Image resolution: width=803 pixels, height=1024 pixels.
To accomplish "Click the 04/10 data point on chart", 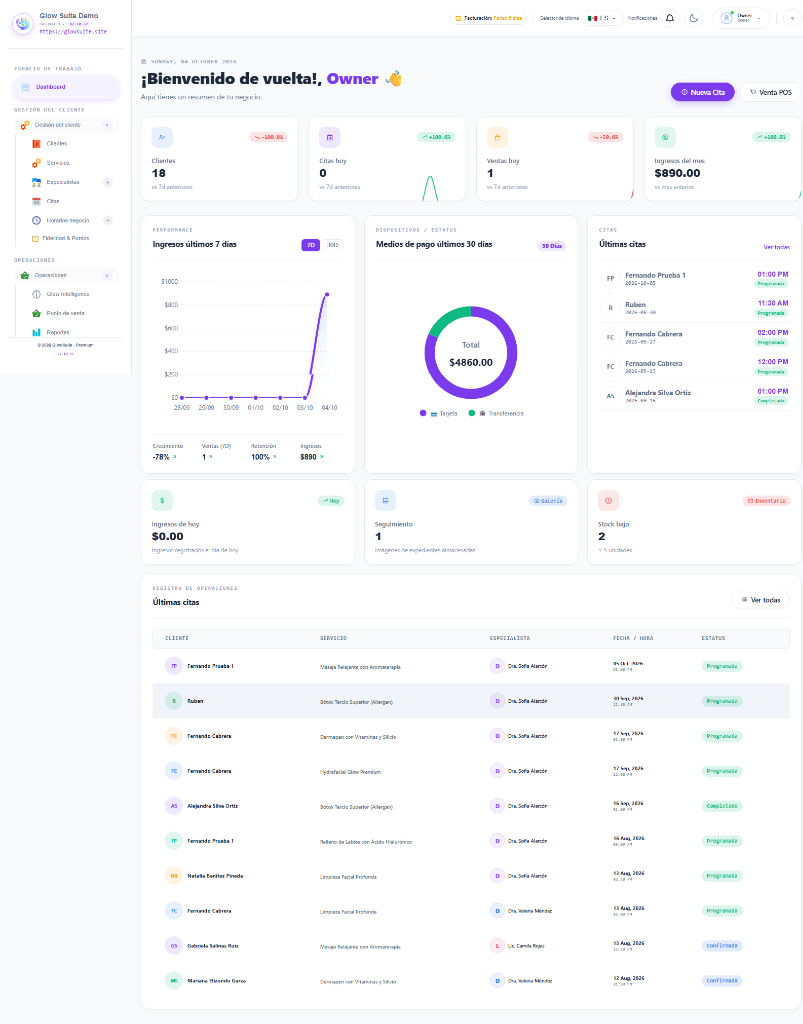I will 327,295.
